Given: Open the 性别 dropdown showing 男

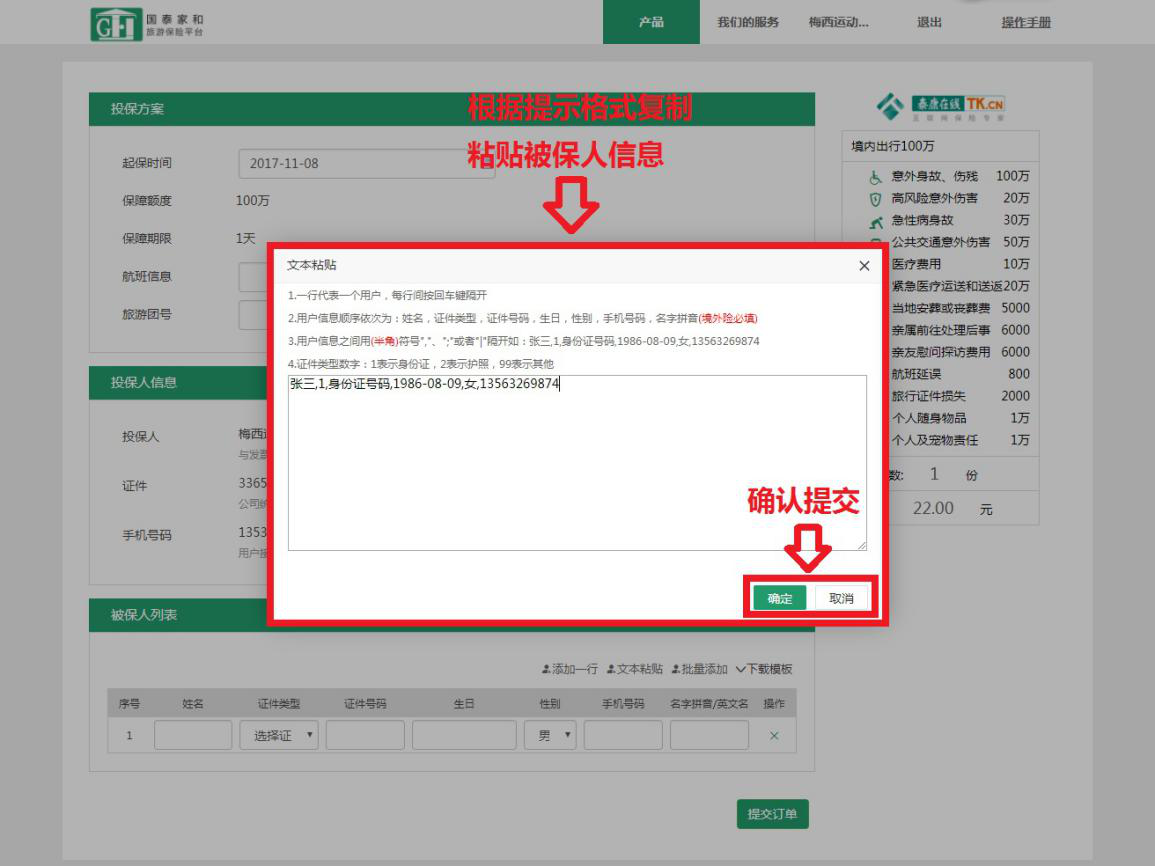Looking at the screenshot, I should click(550, 736).
